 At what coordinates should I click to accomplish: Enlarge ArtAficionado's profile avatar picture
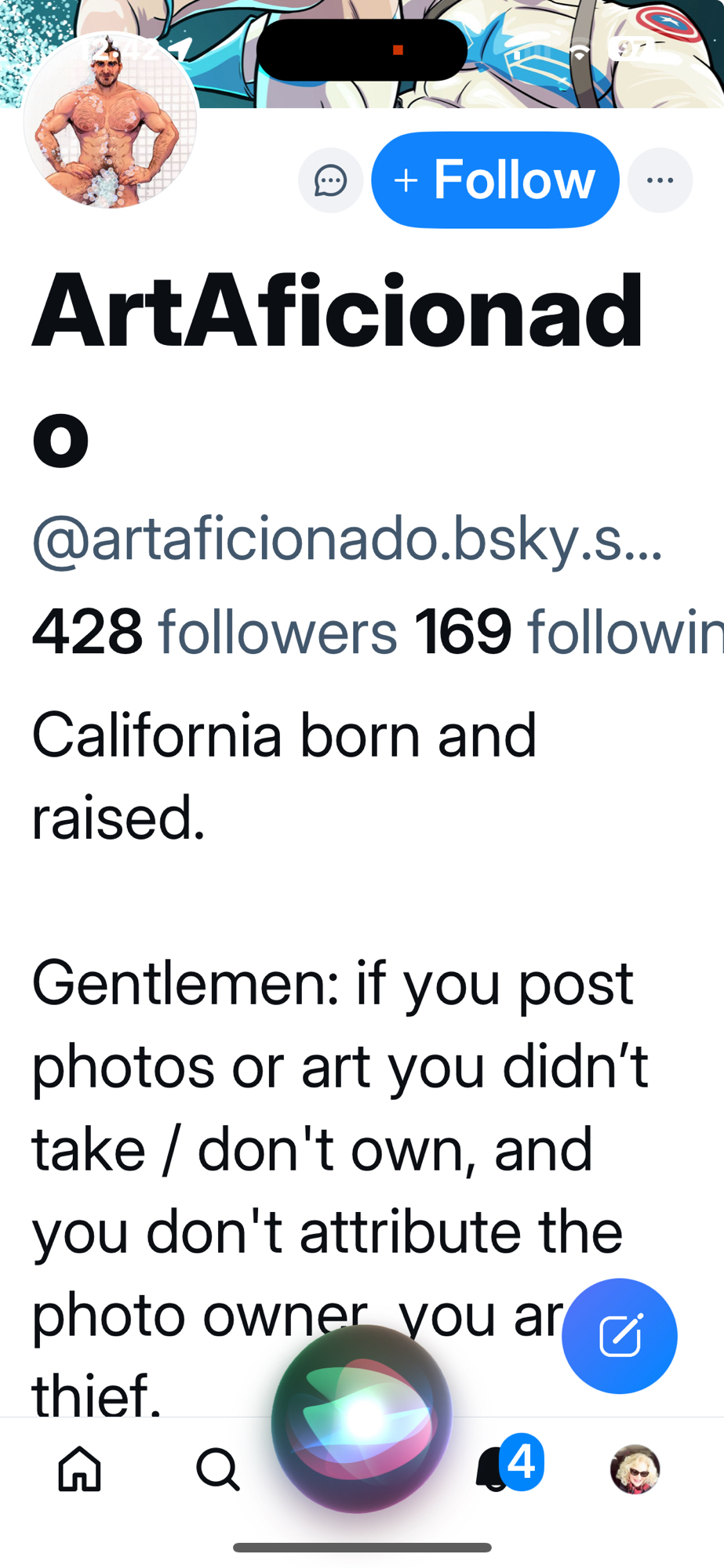[x=110, y=122]
